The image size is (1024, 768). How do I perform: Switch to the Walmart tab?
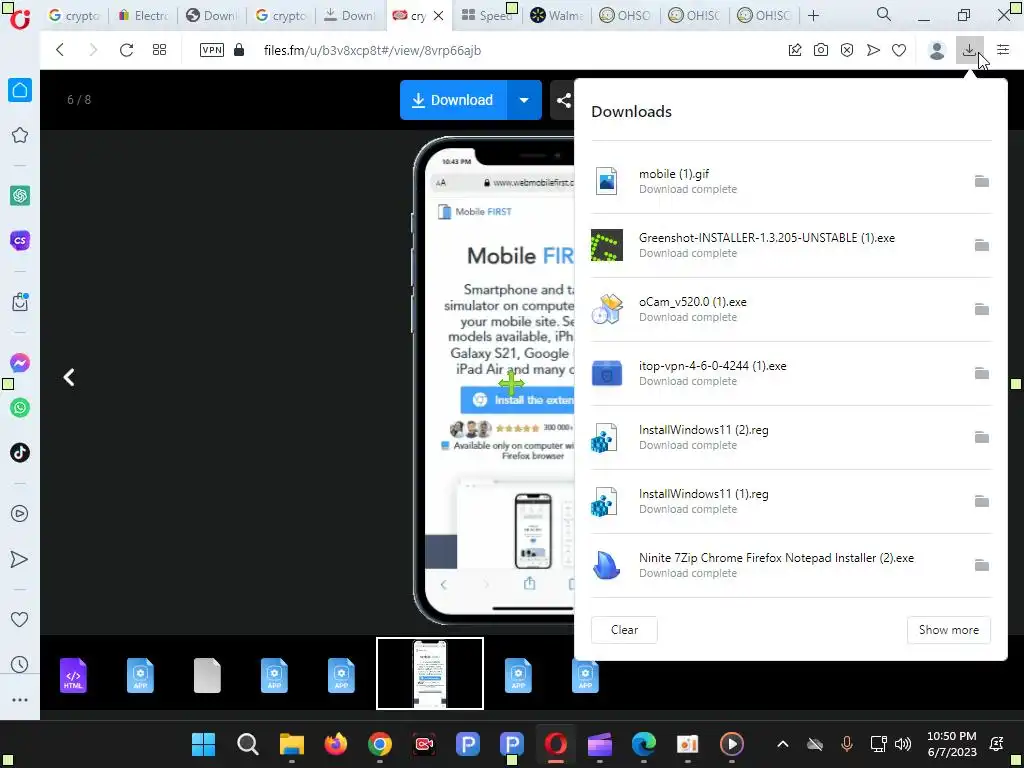coord(557,16)
